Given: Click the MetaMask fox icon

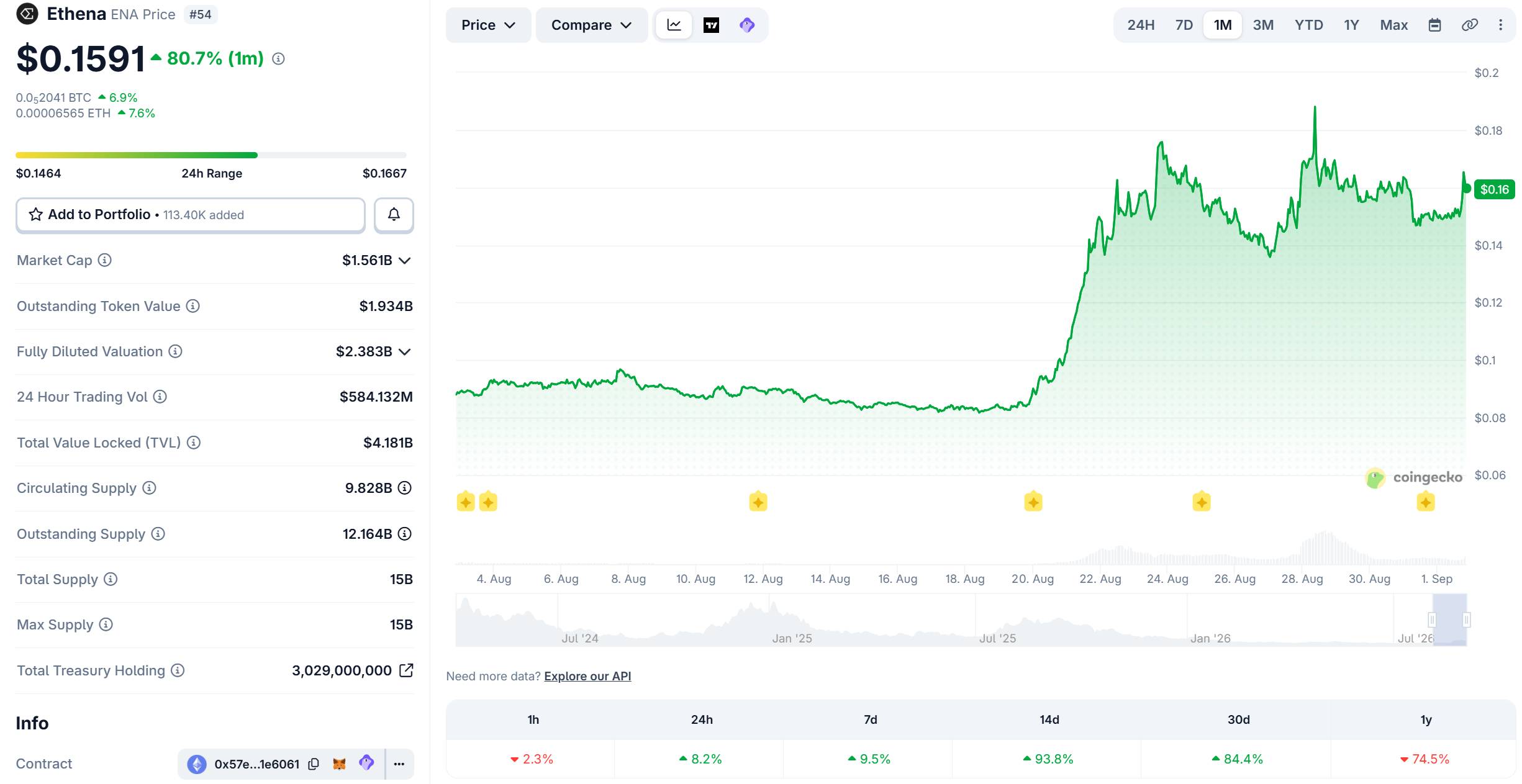Looking at the screenshot, I should tap(339, 764).
